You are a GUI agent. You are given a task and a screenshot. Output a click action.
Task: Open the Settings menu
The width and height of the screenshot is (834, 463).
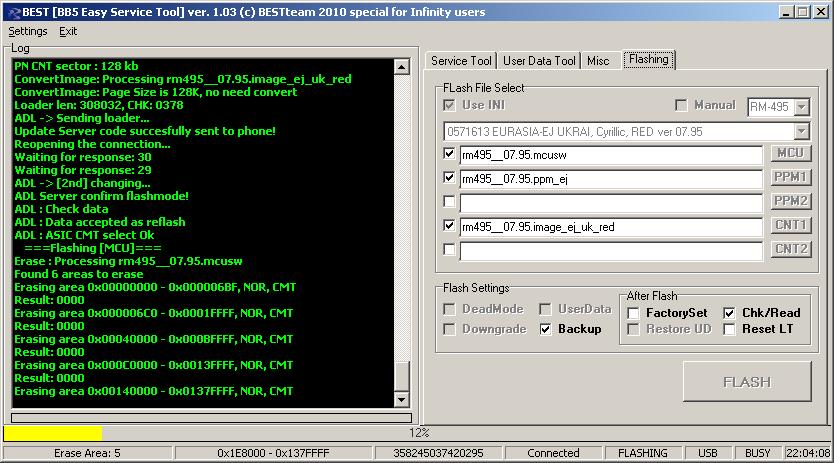click(x=28, y=31)
